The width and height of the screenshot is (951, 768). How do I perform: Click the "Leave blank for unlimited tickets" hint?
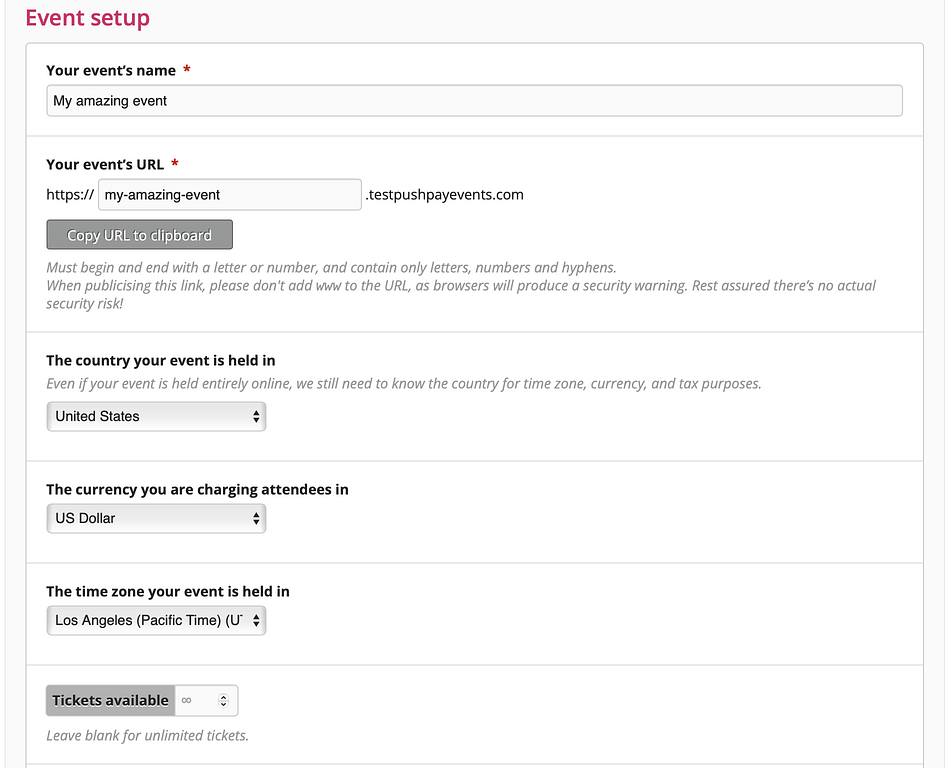click(147, 736)
